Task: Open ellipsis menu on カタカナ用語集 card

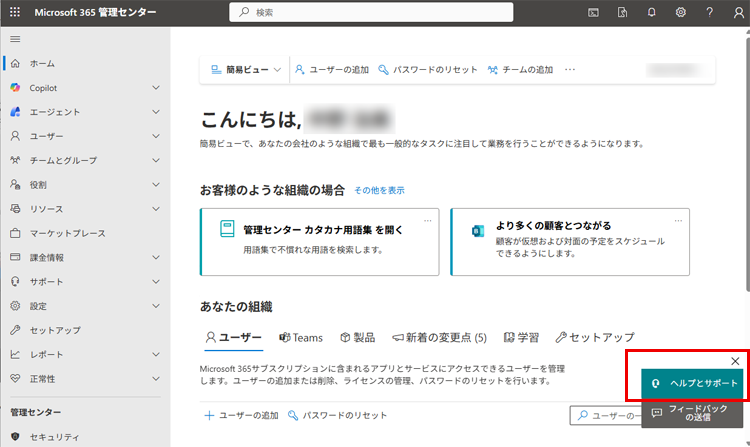Action: tap(428, 220)
